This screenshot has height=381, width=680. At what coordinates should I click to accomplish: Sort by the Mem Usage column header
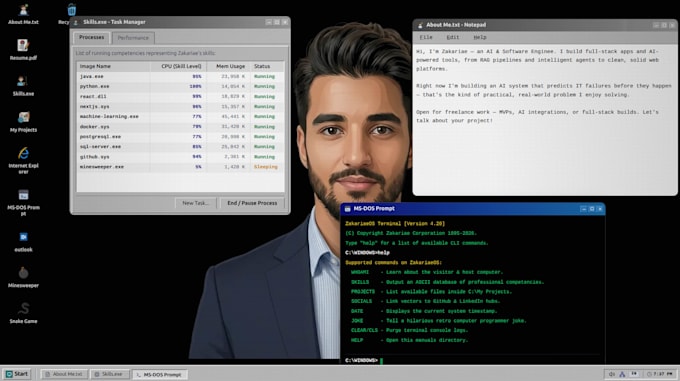(x=228, y=66)
